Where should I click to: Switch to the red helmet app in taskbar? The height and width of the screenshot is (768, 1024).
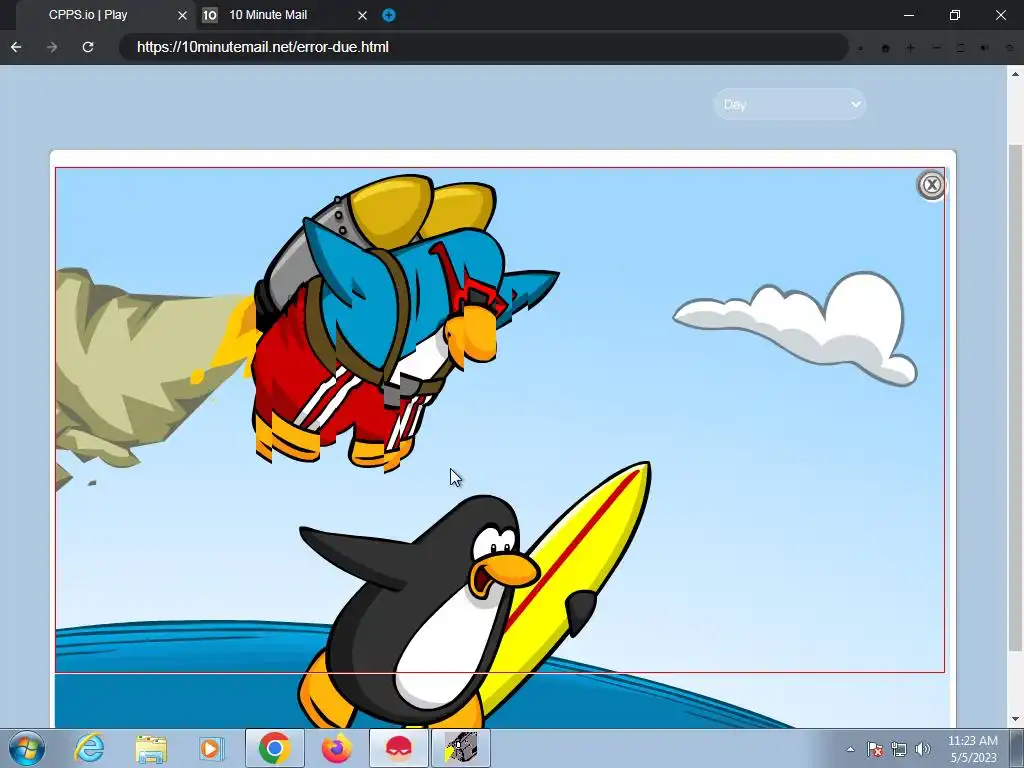398,748
